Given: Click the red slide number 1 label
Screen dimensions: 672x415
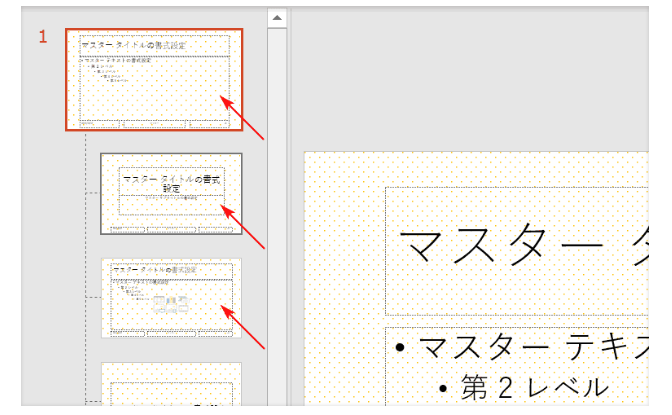Looking at the screenshot, I should 43,38.
